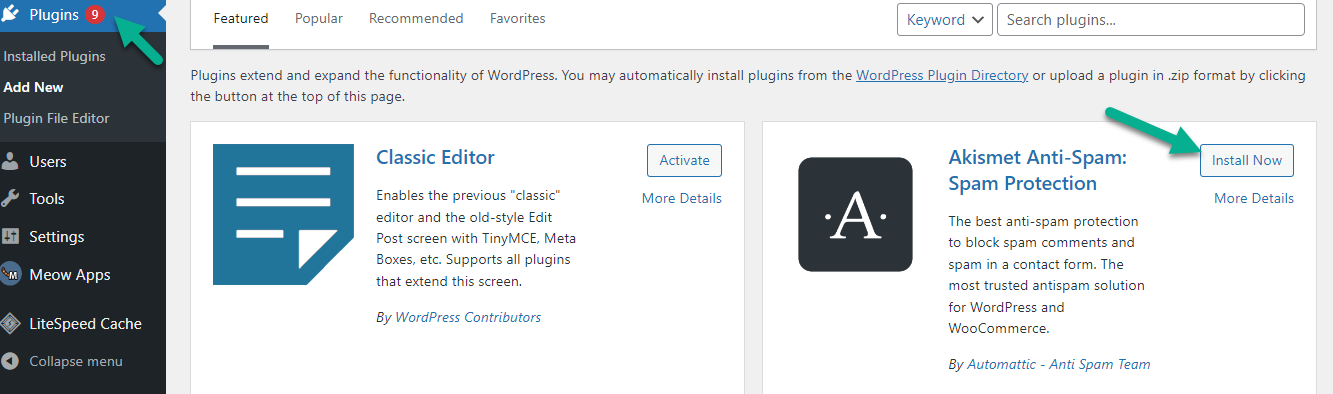Click the Classic Editor description text

coord(476,238)
